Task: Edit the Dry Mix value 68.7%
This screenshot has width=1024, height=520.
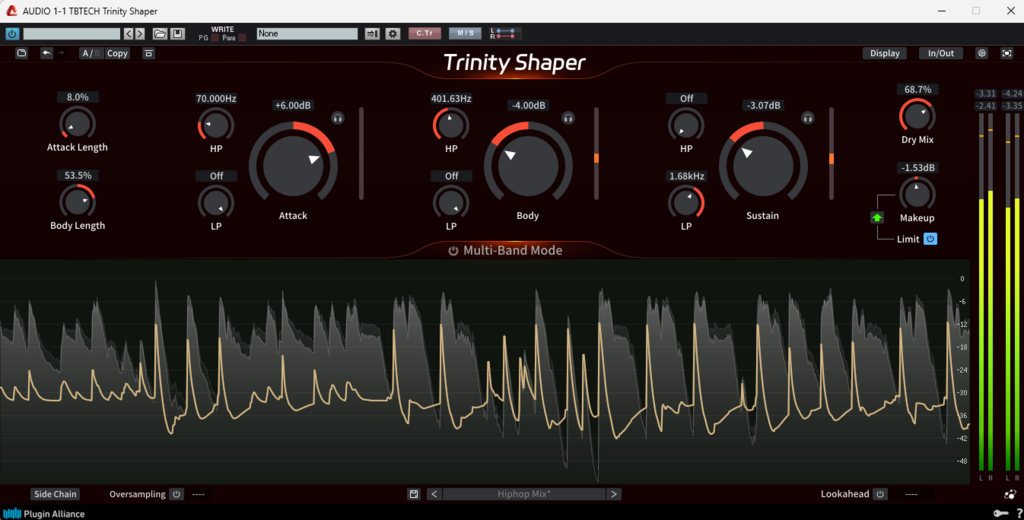Action: click(918, 89)
